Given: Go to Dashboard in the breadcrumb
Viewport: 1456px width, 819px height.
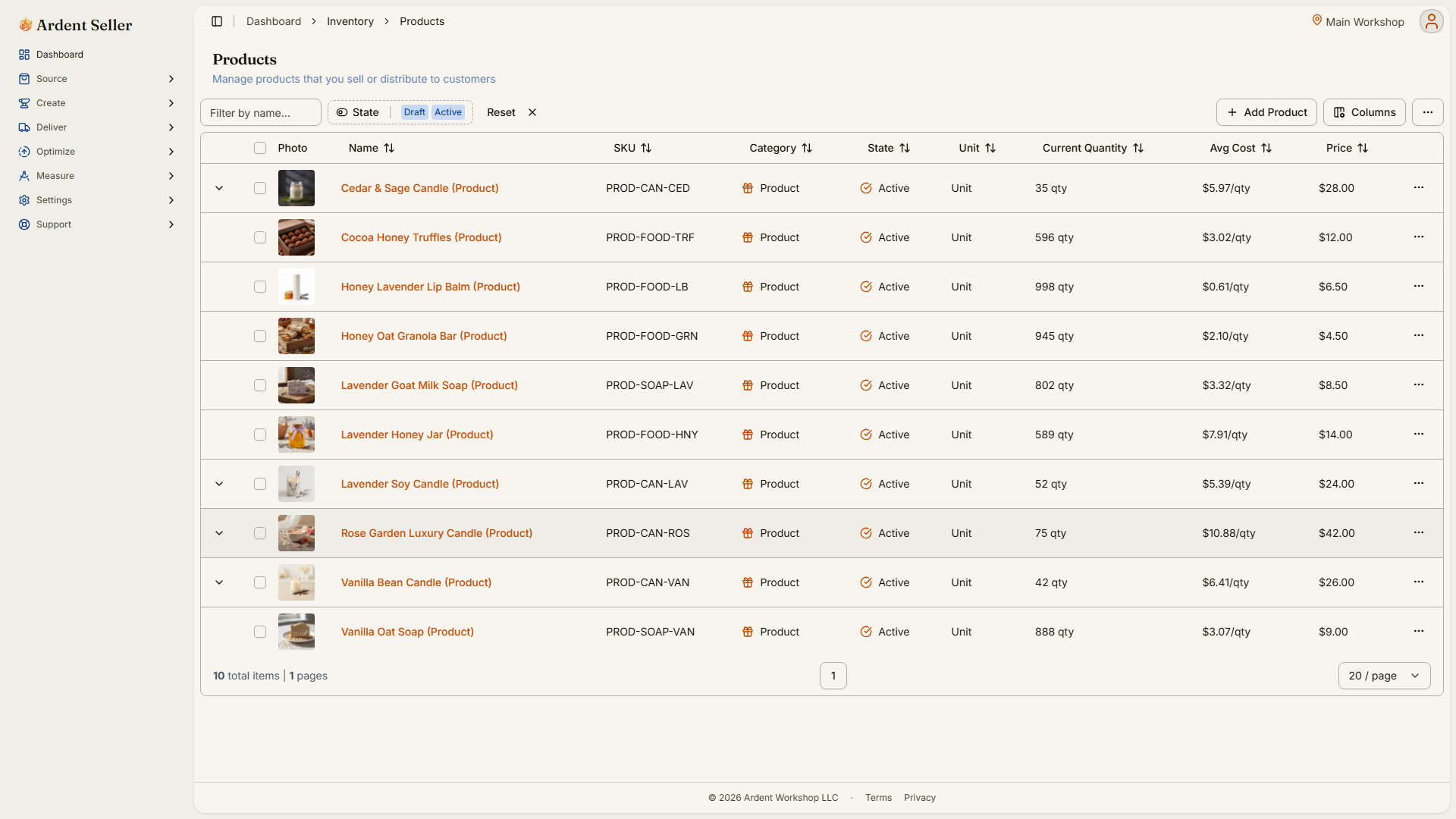Looking at the screenshot, I should pyautogui.click(x=273, y=21).
